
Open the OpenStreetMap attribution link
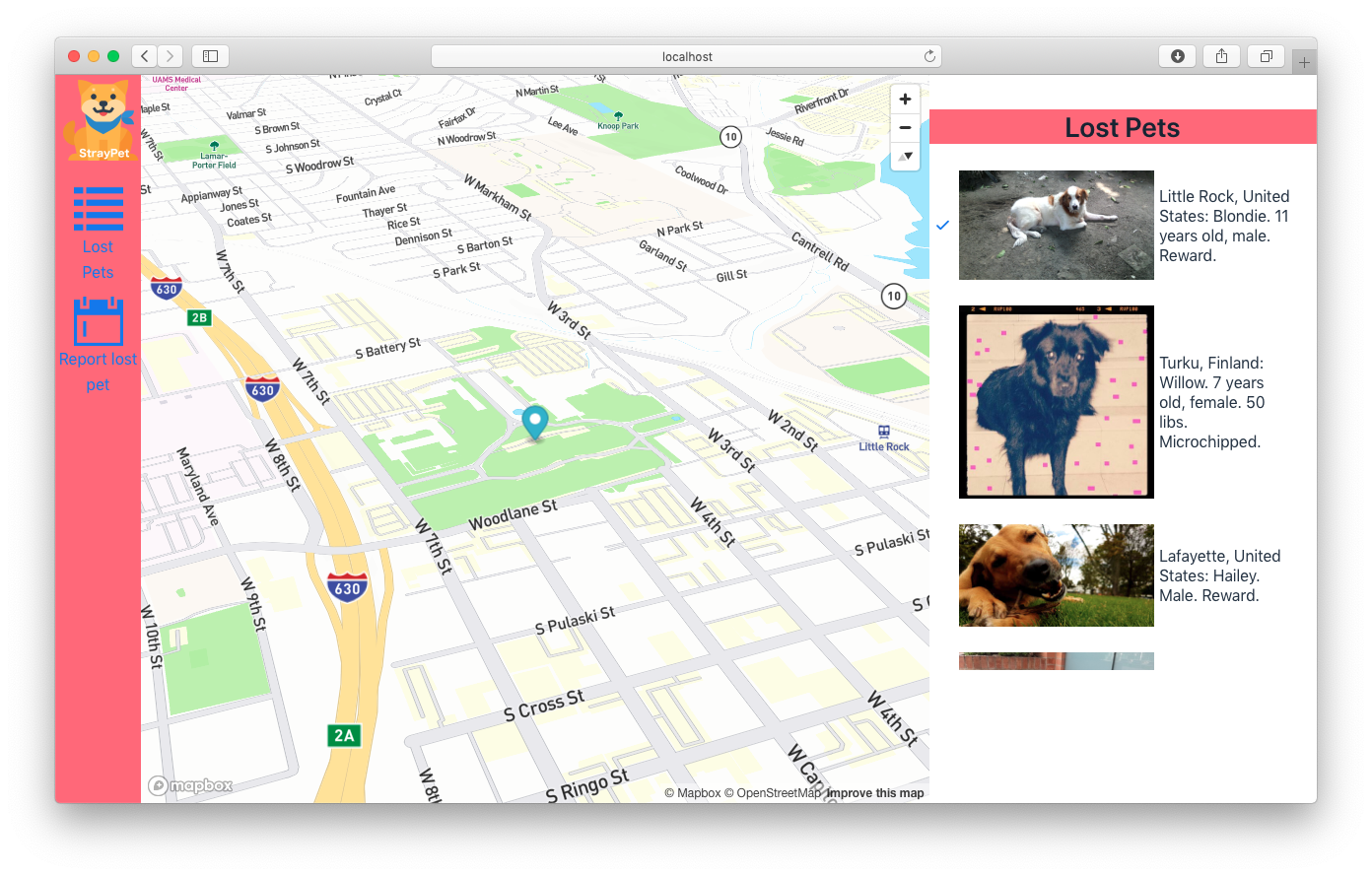click(x=773, y=792)
